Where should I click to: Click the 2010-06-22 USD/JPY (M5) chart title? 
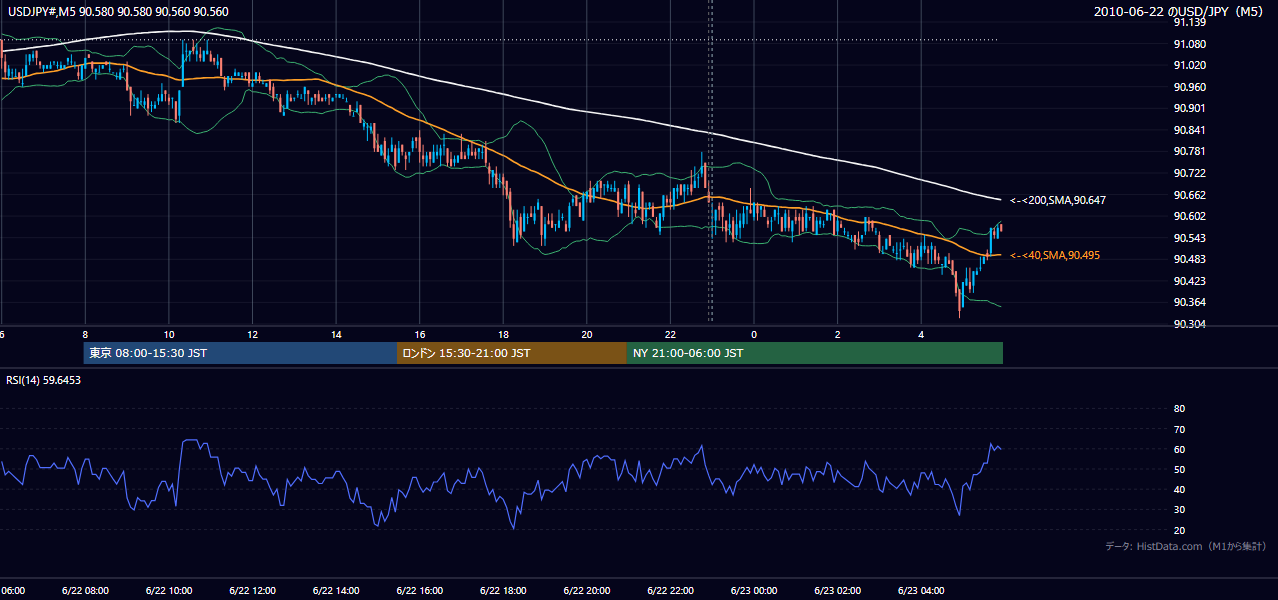1180,12
